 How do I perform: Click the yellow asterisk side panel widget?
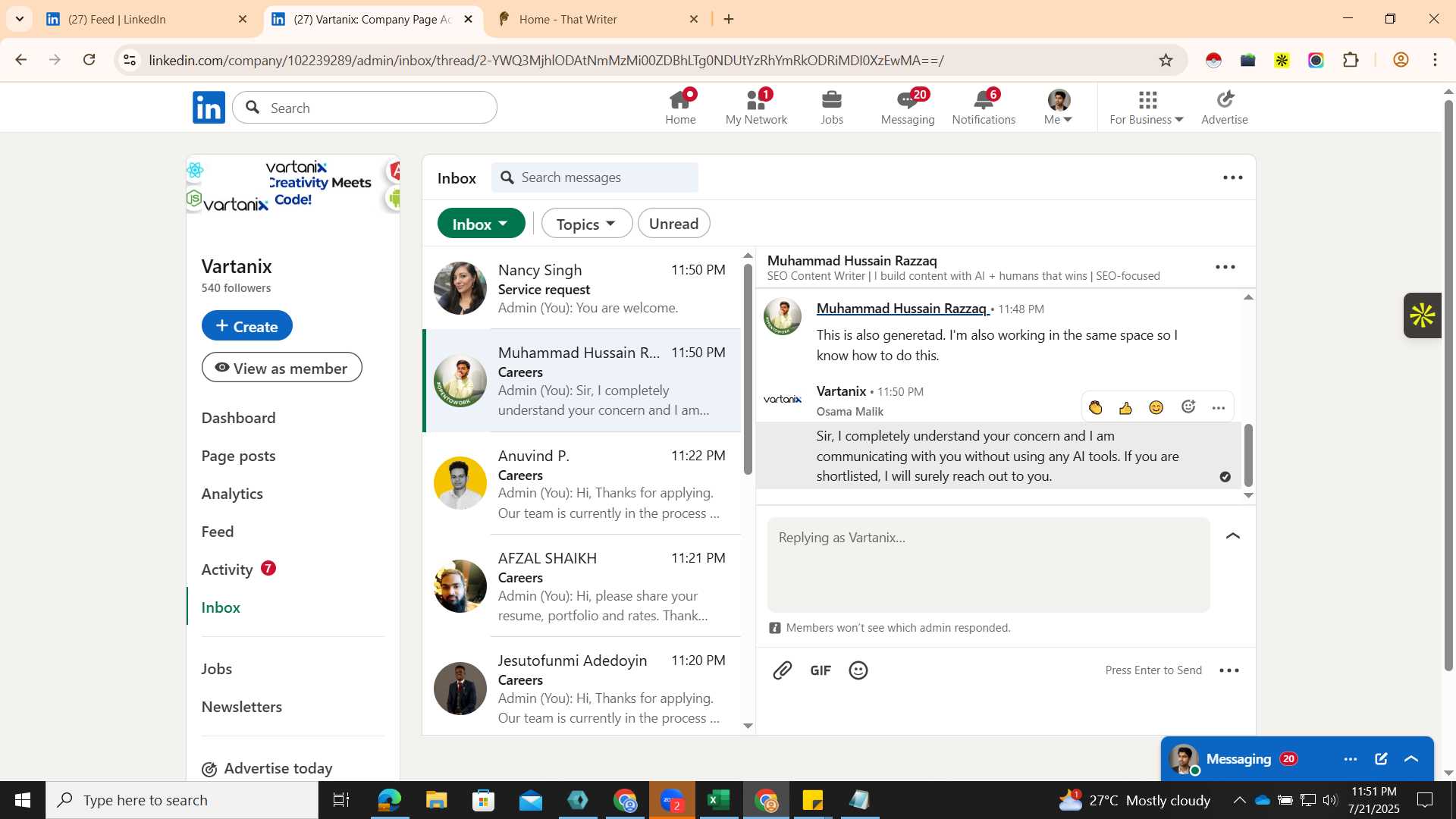pyautogui.click(x=1423, y=315)
